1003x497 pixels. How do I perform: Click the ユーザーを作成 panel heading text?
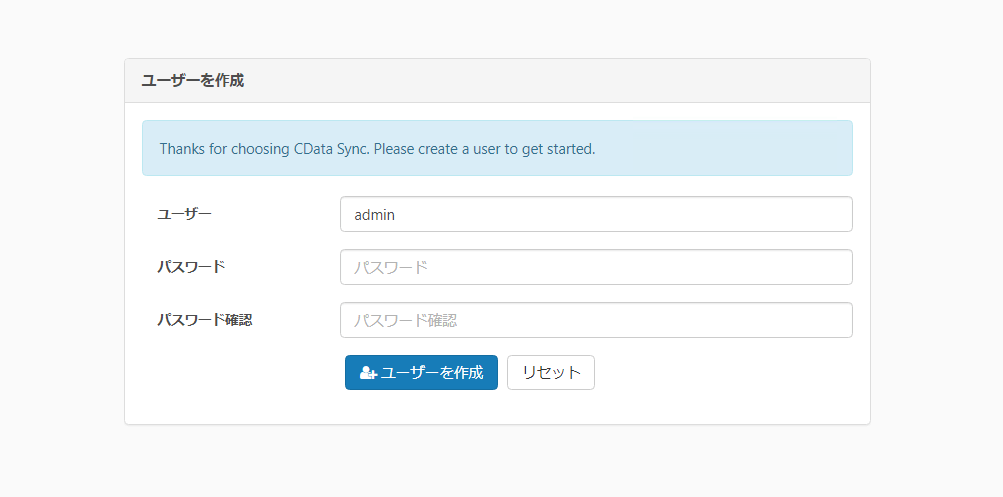click(x=193, y=81)
